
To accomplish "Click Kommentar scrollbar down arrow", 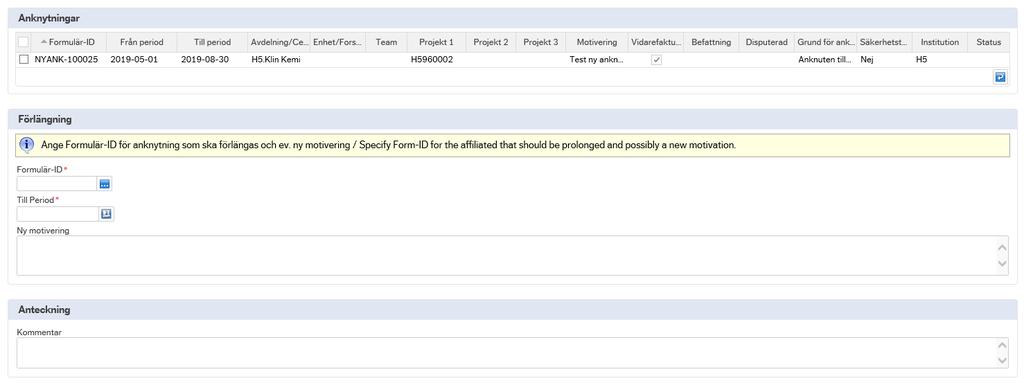I will tap(1003, 361).
